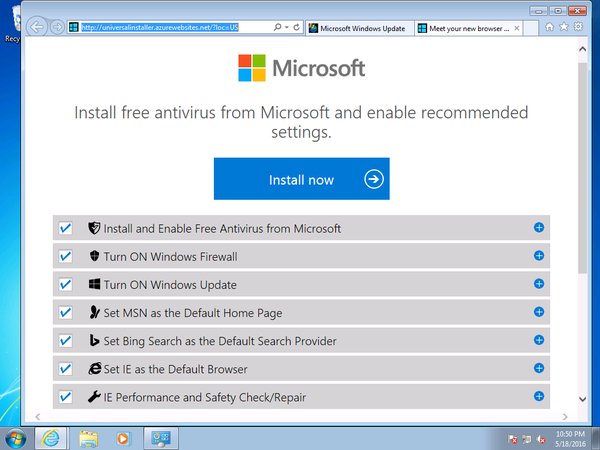Click the Action Center flag tray icon
Screen dimensions: 600x450
point(513,439)
